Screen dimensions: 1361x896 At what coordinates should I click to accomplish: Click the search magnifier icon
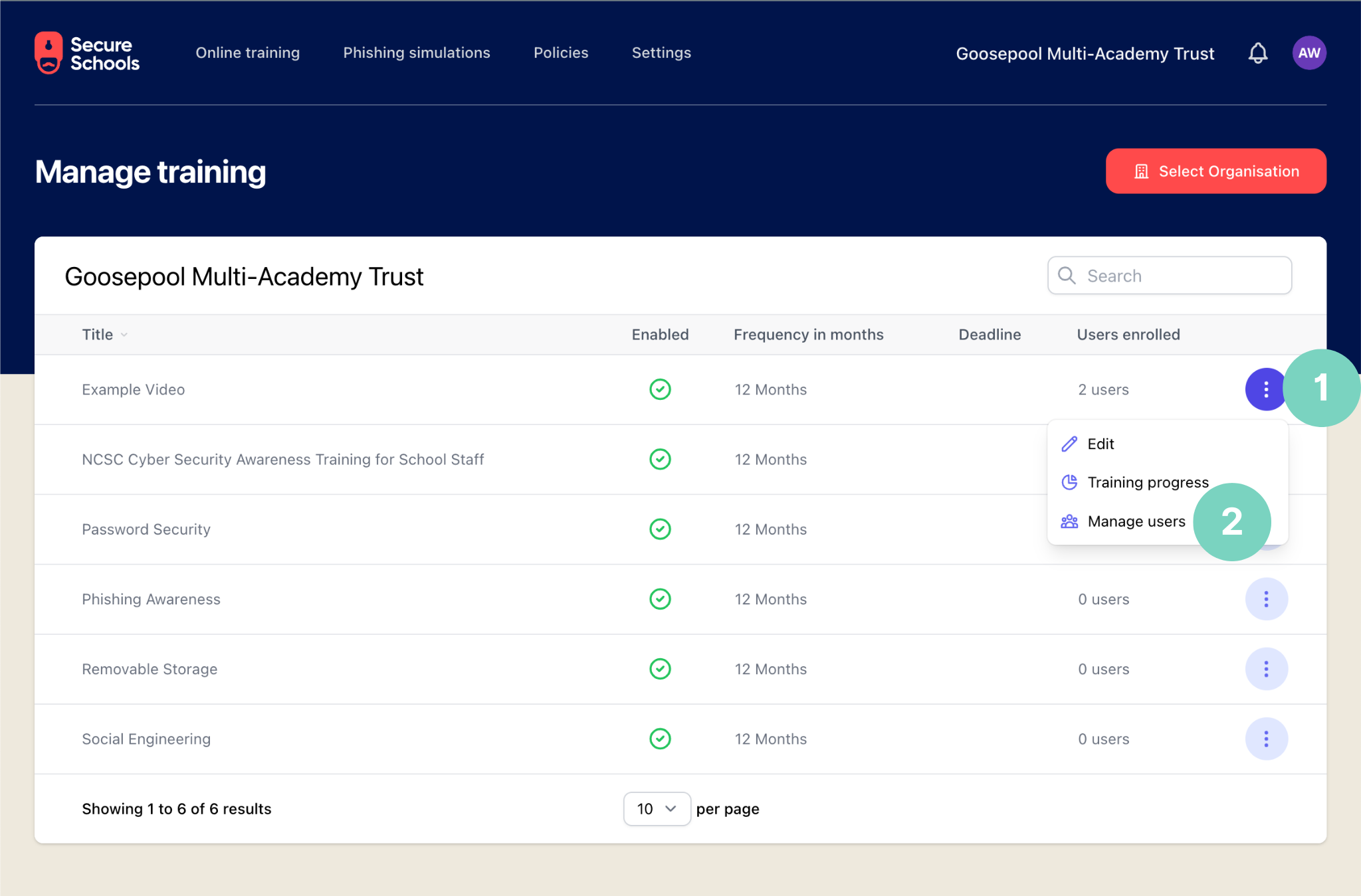[1067, 276]
